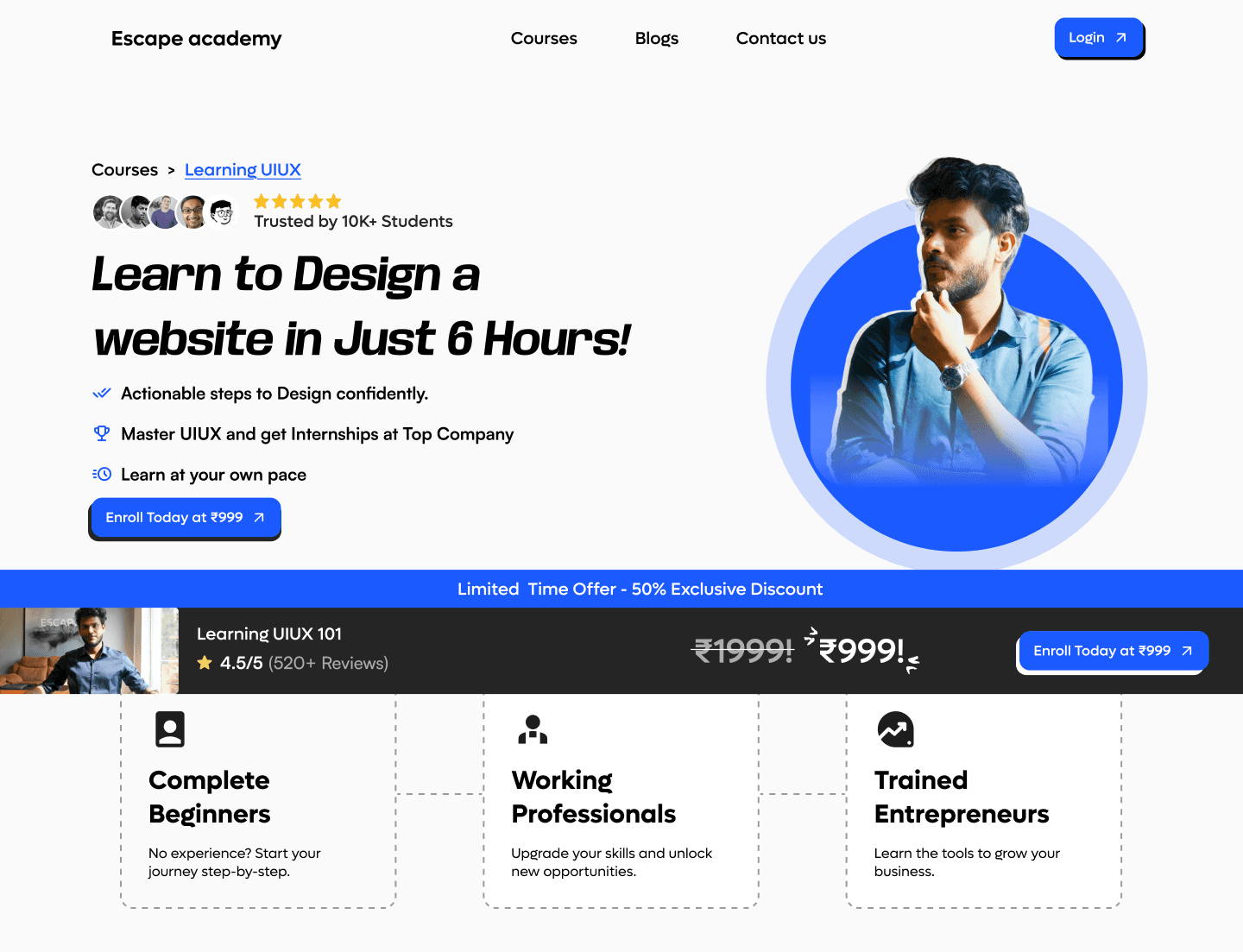Click the cartoon glasses avatar in student row
Image resolution: width=1243 pixels, height=952 pixels.
click(x=222, y=212)
